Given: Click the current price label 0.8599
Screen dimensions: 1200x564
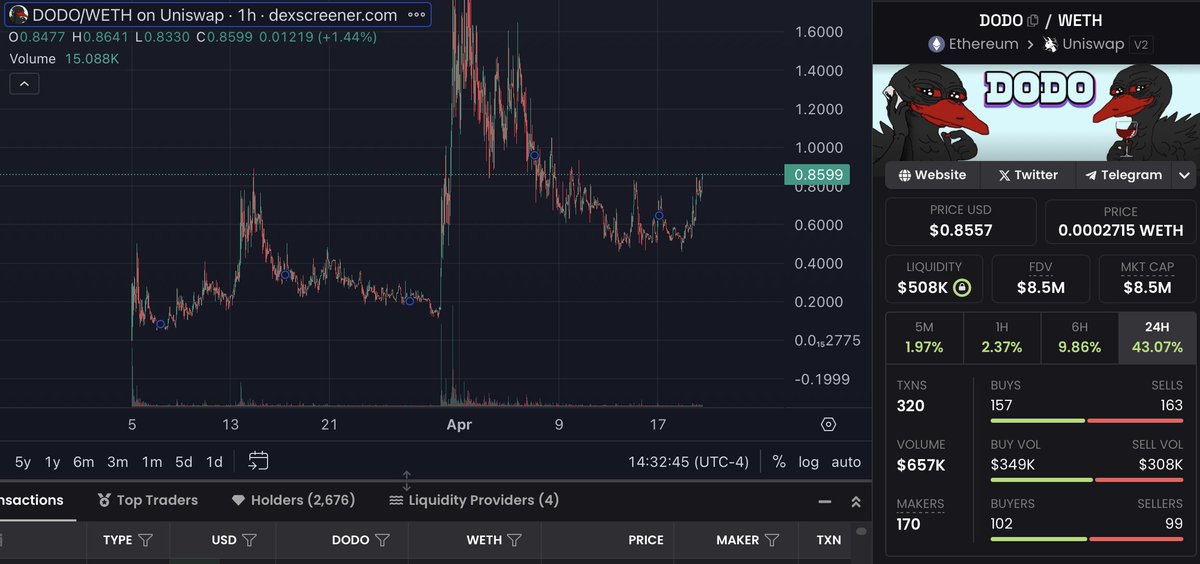Looking at the screenshot, I should point(818,174).
